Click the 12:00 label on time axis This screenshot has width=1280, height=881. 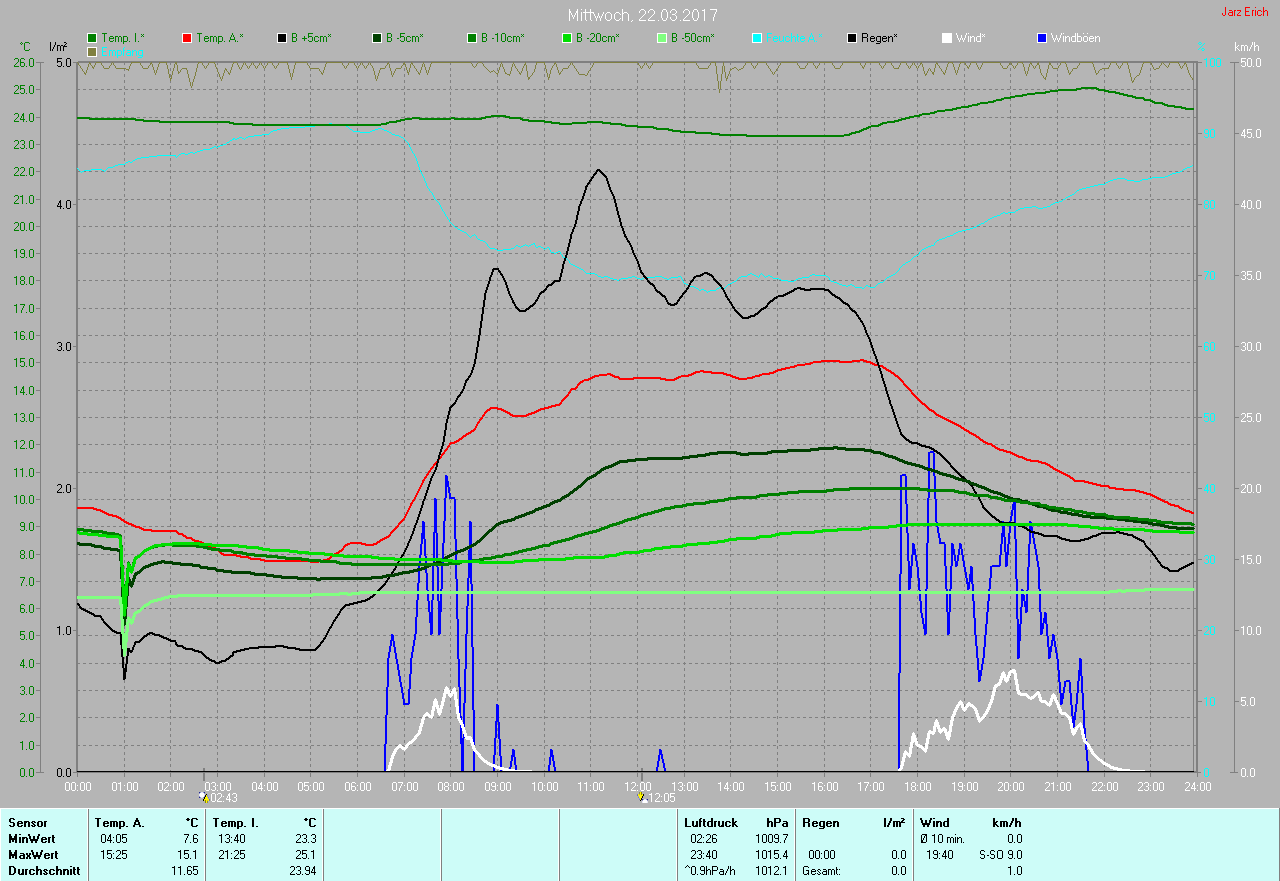point(638,787)
